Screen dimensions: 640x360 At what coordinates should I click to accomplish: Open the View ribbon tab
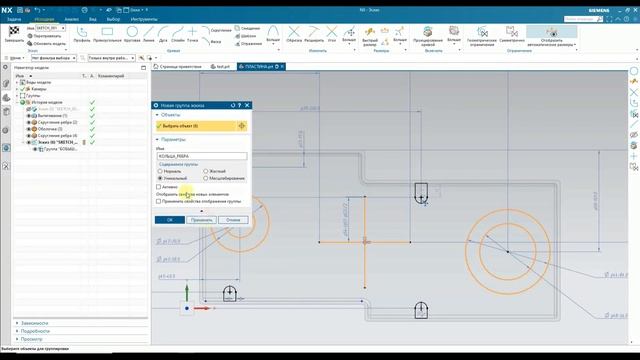[x=93, y=19]
